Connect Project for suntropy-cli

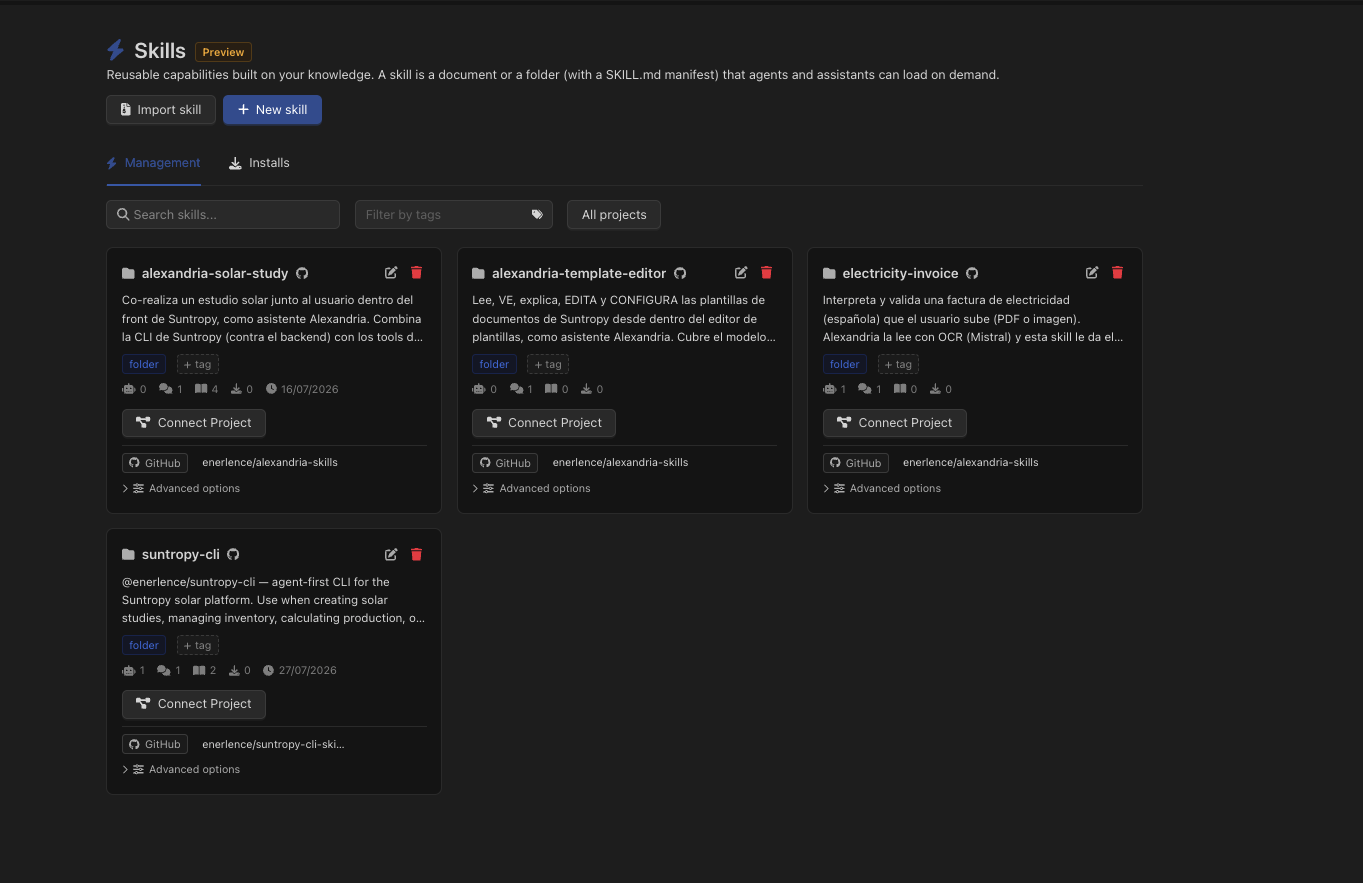194,704
